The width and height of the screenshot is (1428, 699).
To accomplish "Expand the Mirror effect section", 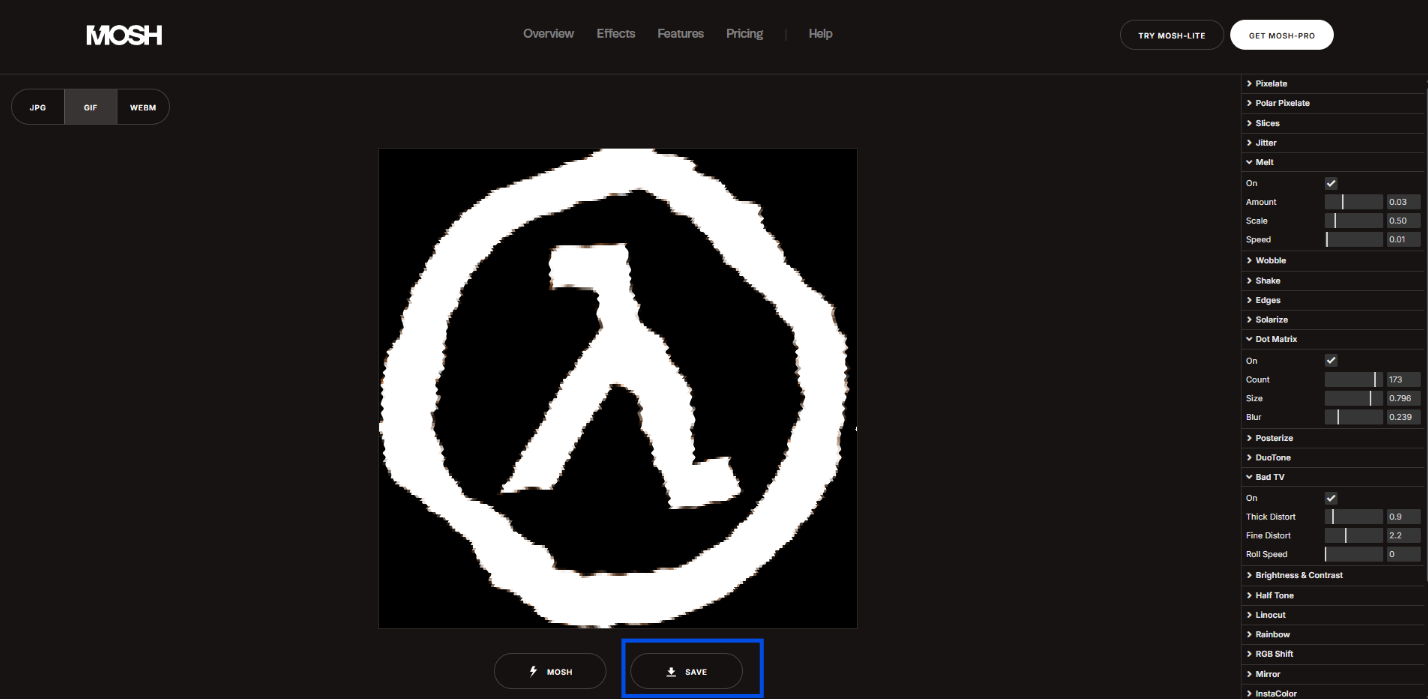I will tap(1333, 674).
